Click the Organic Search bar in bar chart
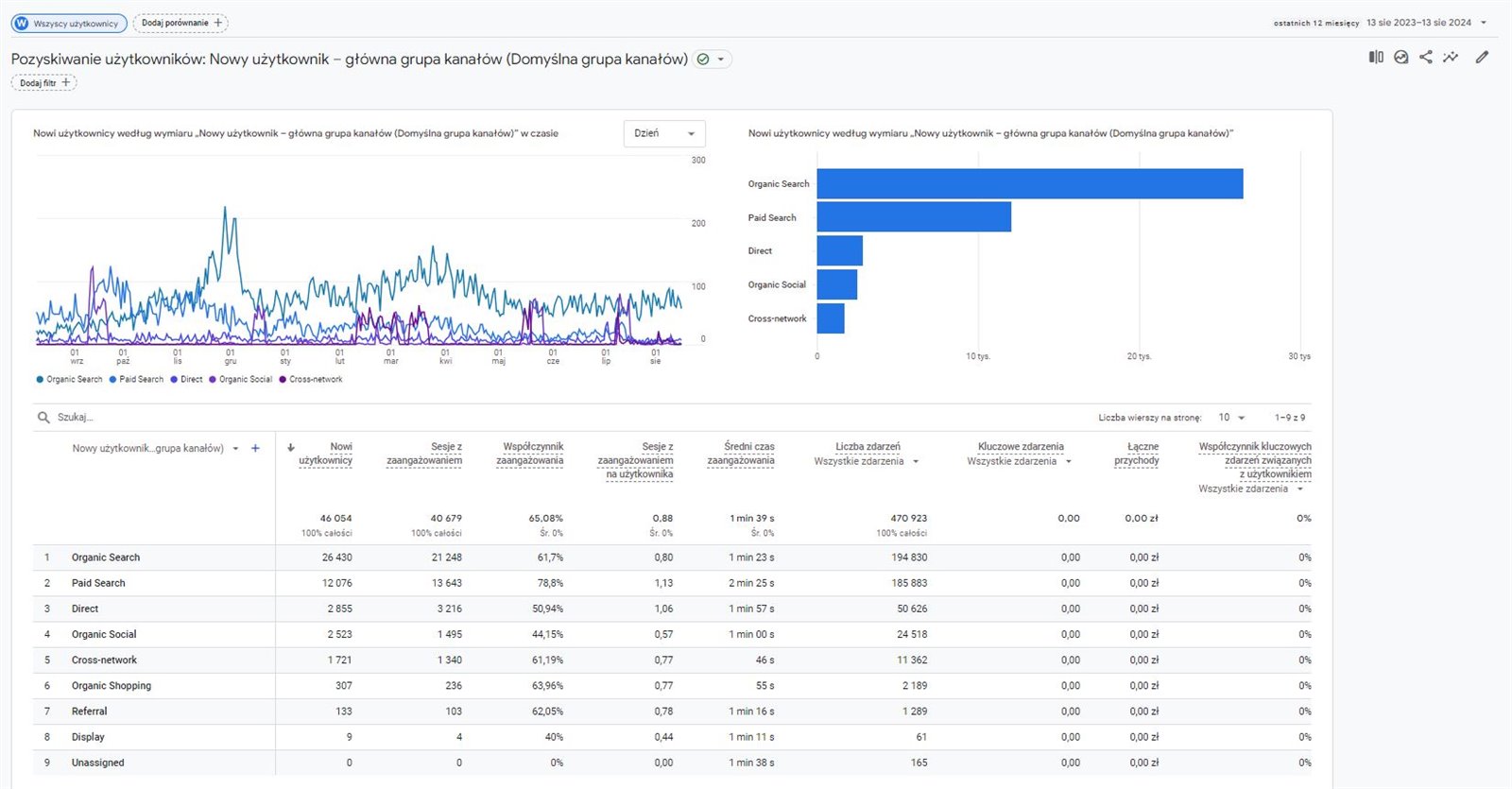The height and width of the screenshot is (789, 1512). [1029, 184]
